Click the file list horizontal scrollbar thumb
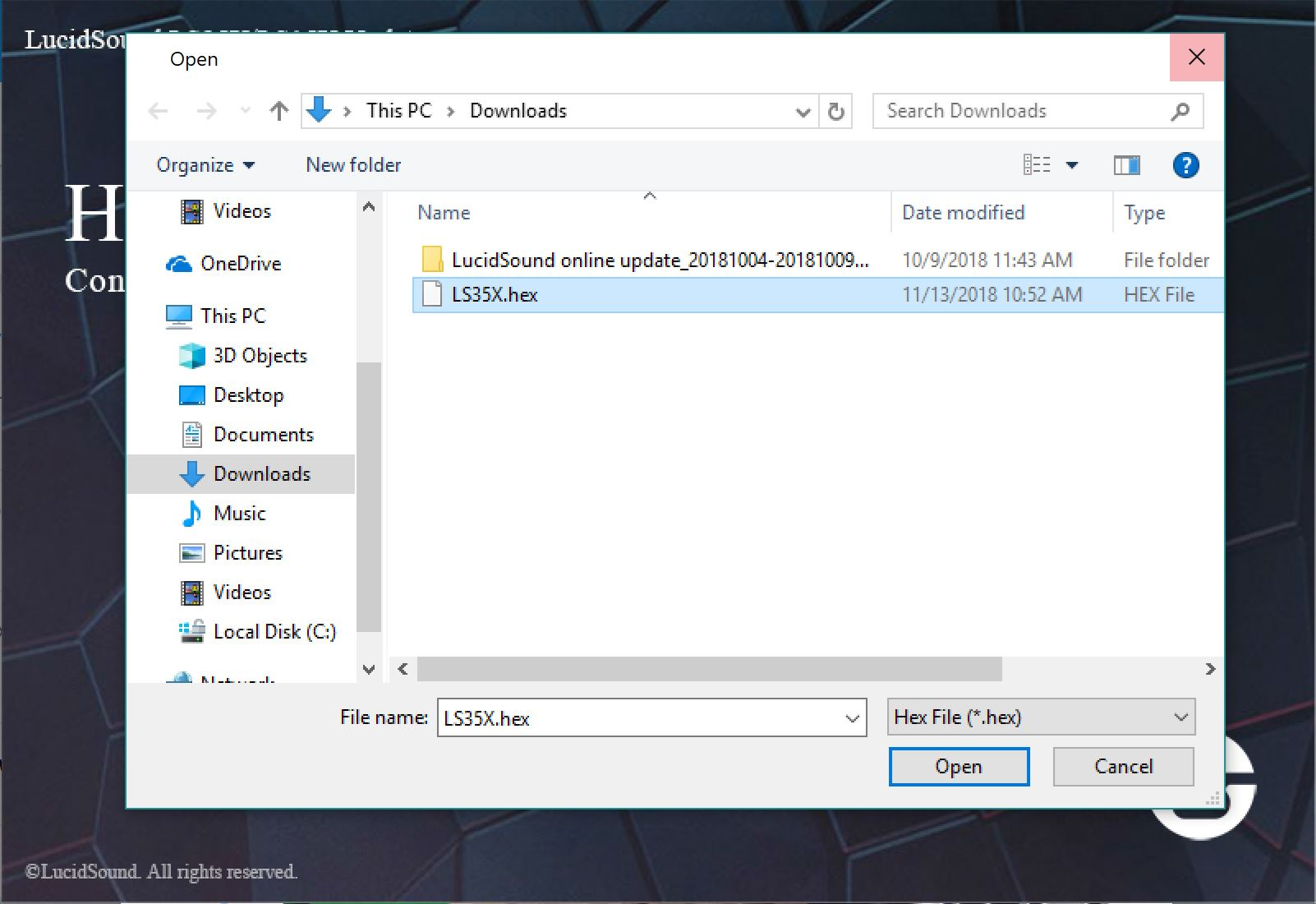1316x904 pixels. click(x=710, y=669)
